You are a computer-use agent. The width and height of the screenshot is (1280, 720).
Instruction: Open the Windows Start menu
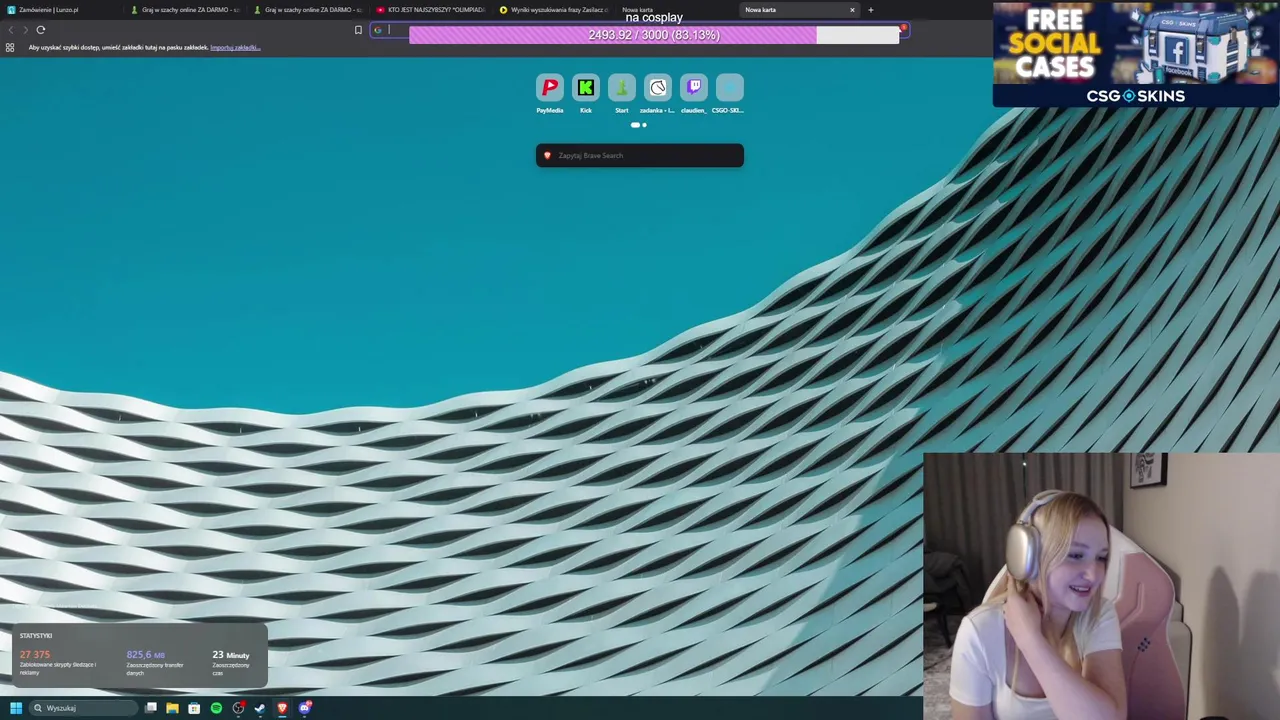(15, 708)
